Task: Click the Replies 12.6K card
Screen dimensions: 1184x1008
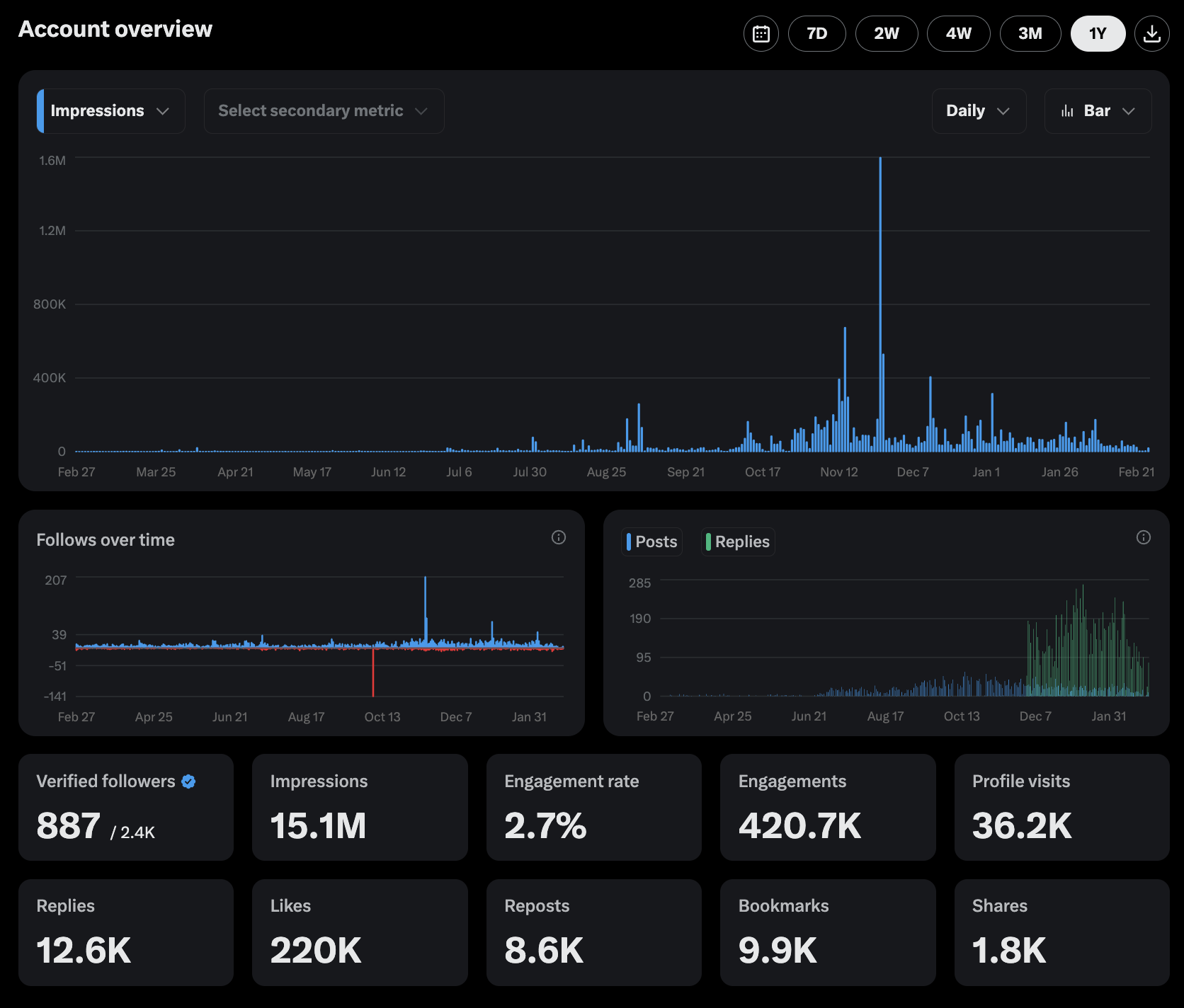Action: (126, 933)
